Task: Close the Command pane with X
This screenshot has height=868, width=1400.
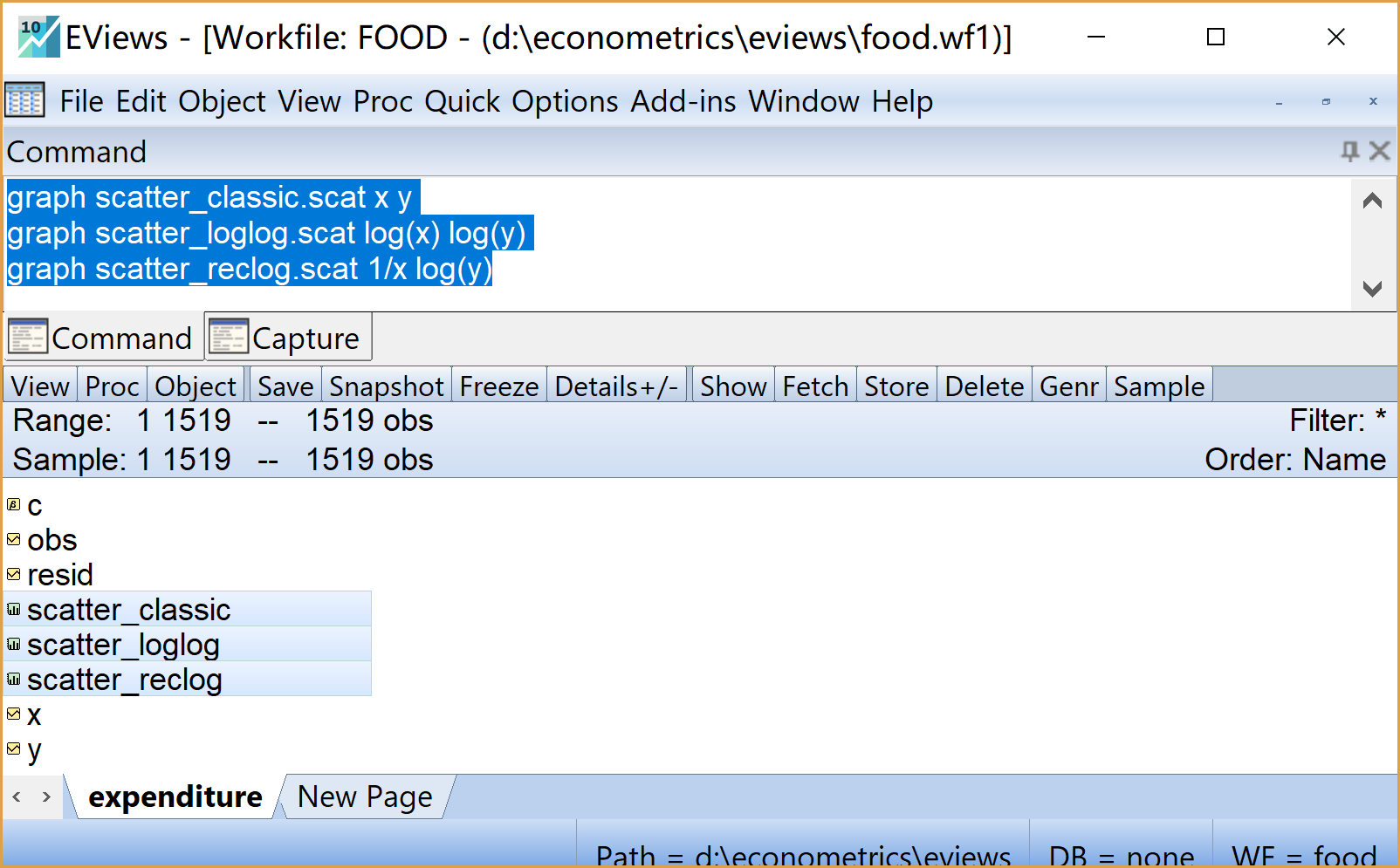Action: [1379, 152]
